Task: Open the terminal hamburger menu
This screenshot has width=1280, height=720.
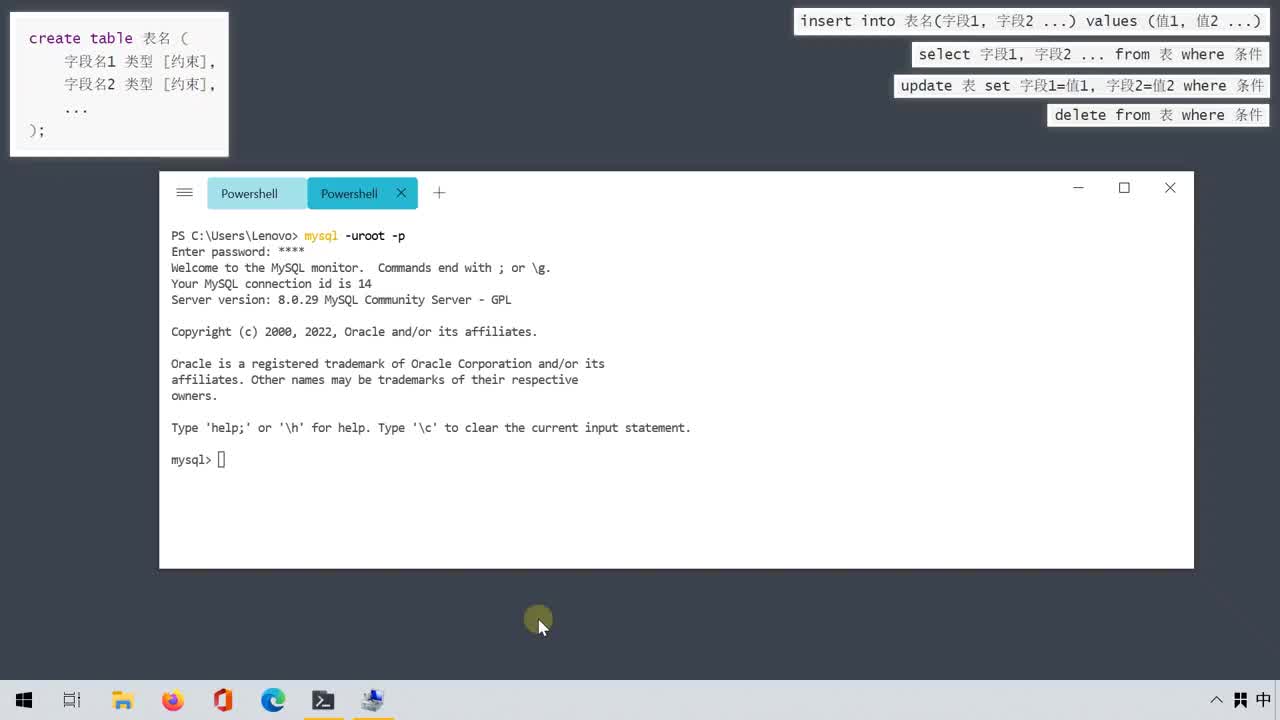Action: click(184, 193)
